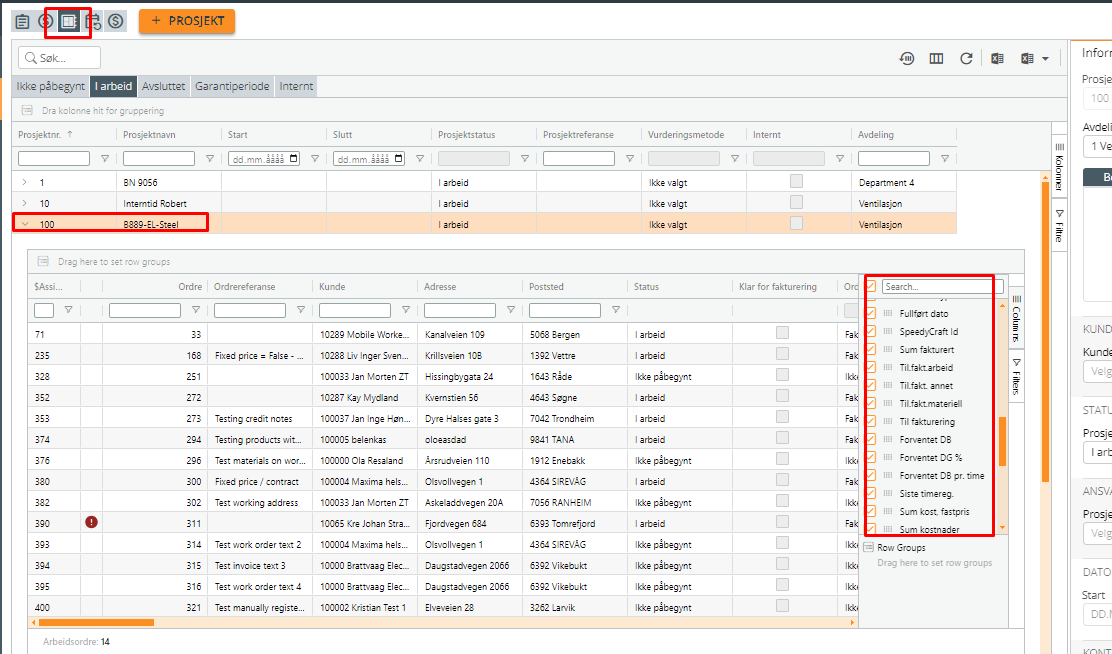Open filter for Internt column
Image resolution: width=1112 pixels, height=654 pixels.
coord(840,159)
